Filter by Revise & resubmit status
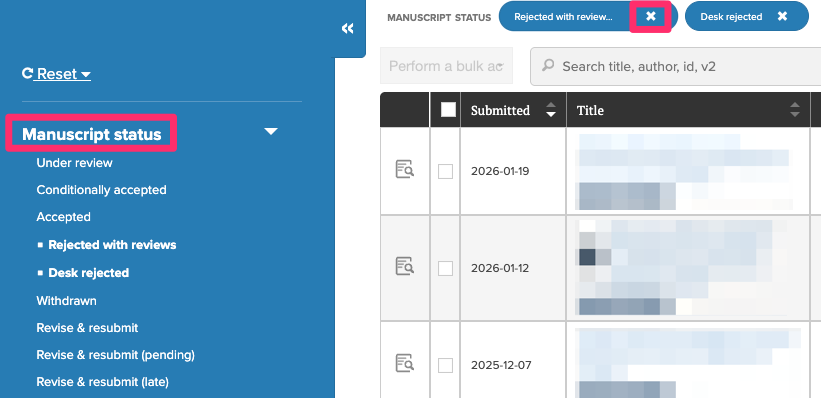This screenshot has width=821, height=398. 87,328
